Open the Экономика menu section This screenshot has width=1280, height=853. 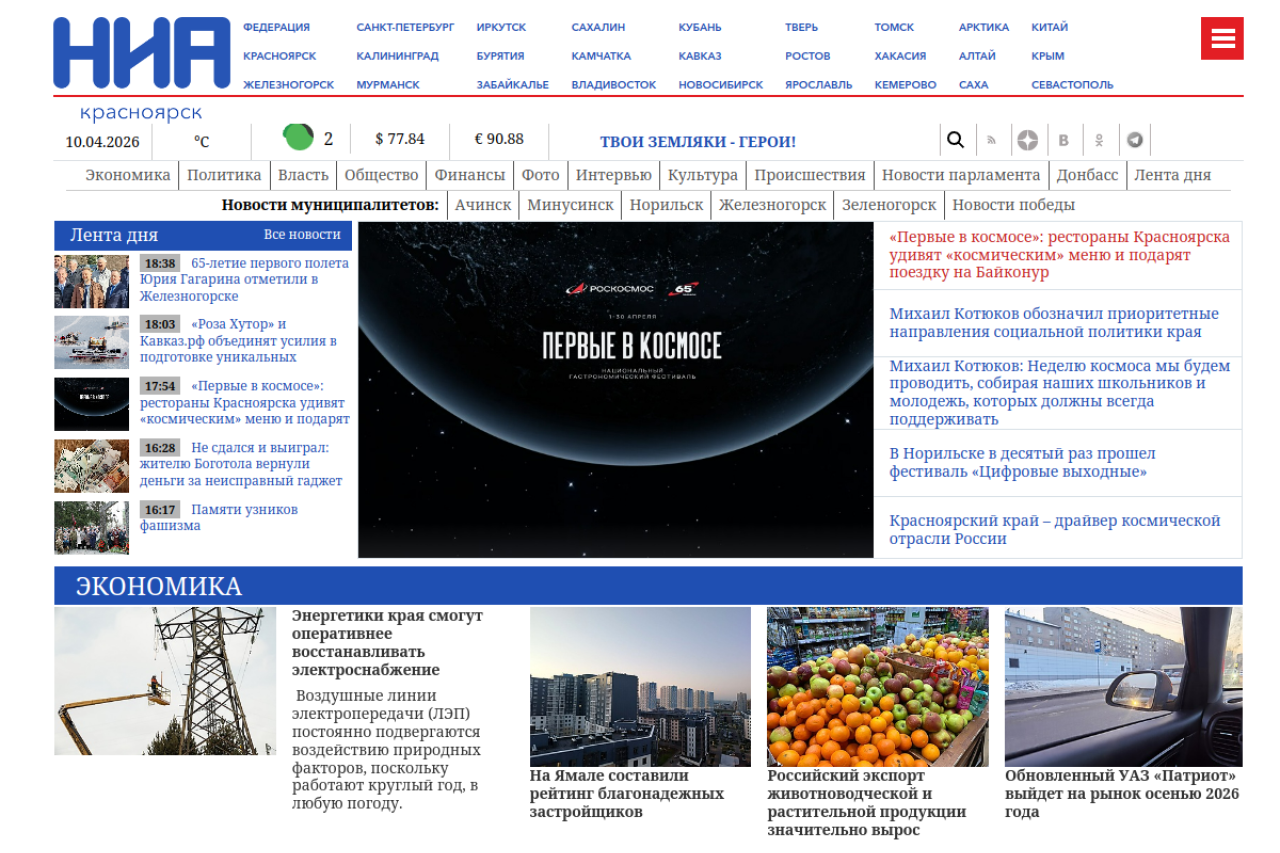[x=128, y=175]
